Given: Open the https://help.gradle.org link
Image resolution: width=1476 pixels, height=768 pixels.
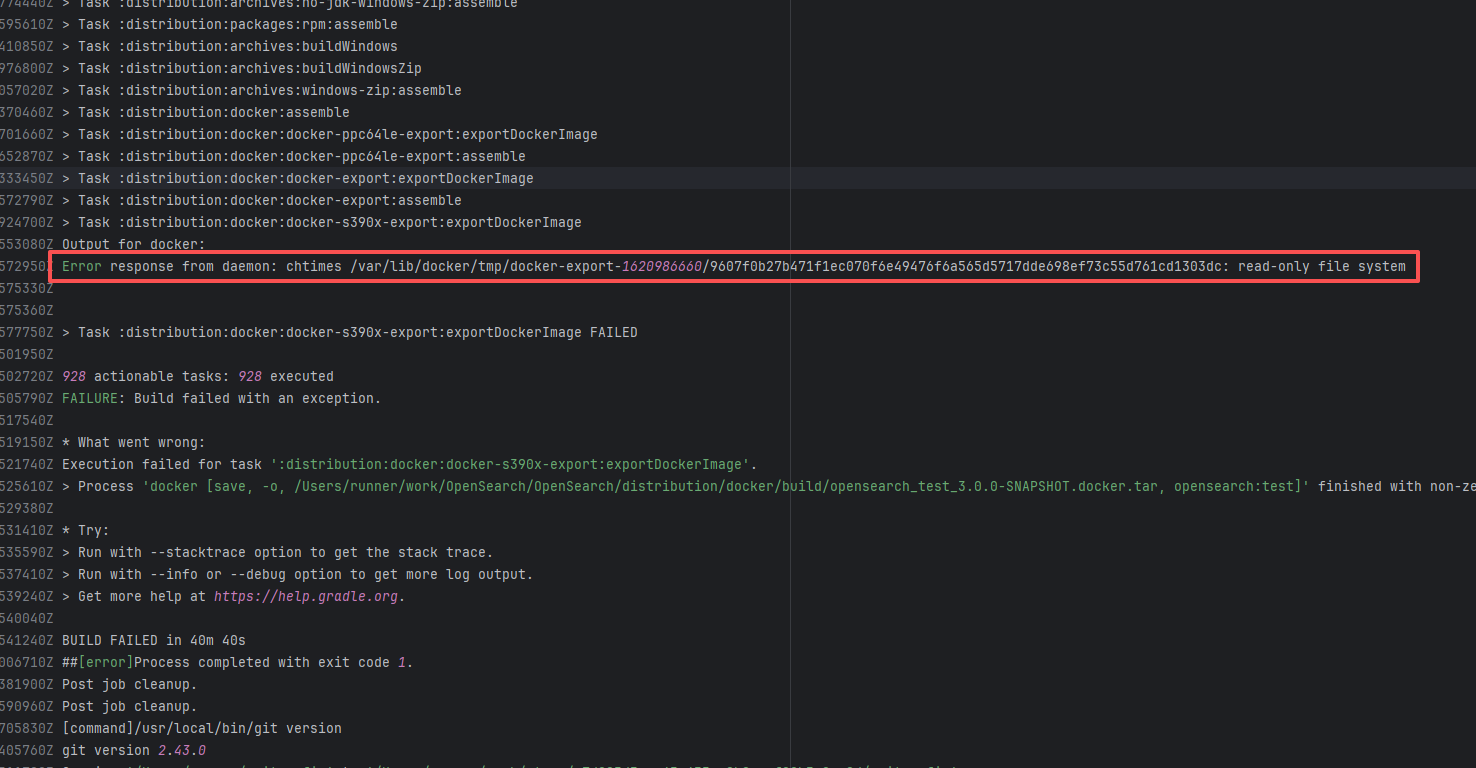Looking at the screenshot, I should (x=307, y=596).
